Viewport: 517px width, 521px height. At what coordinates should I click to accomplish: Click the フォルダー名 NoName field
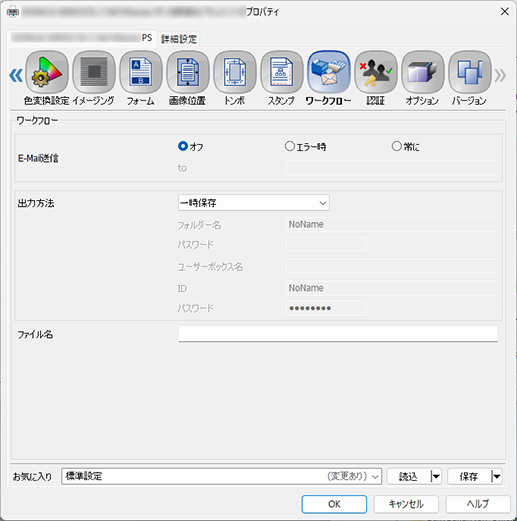(392, 224)
